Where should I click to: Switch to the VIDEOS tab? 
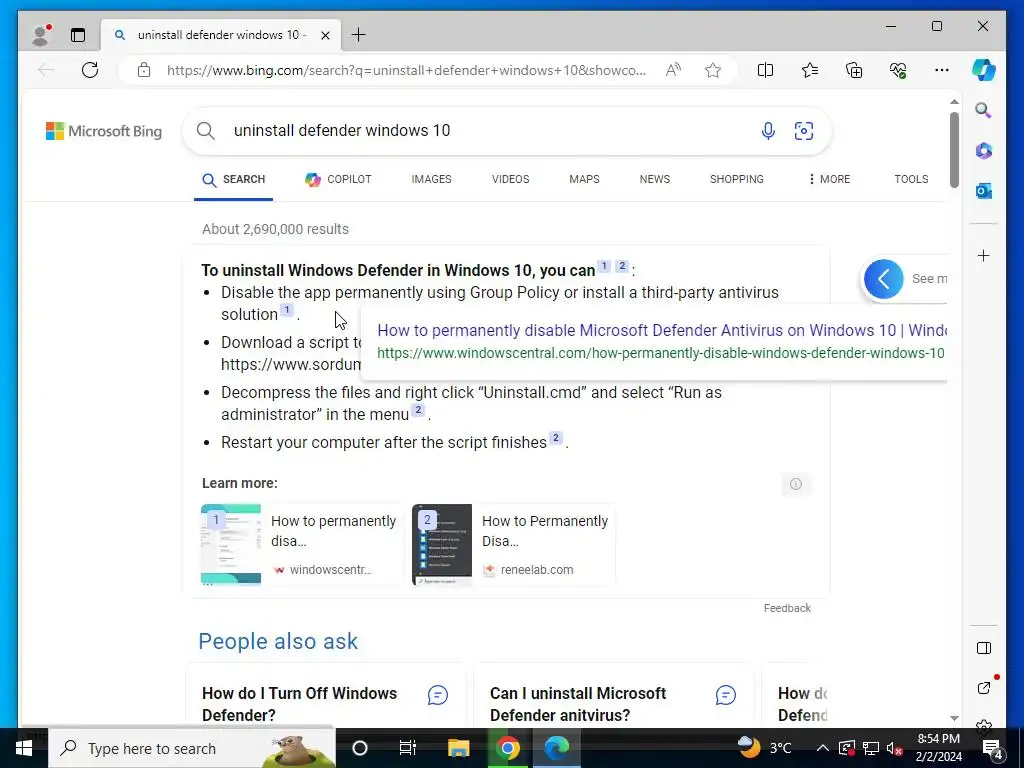click(x=510, y=179)
